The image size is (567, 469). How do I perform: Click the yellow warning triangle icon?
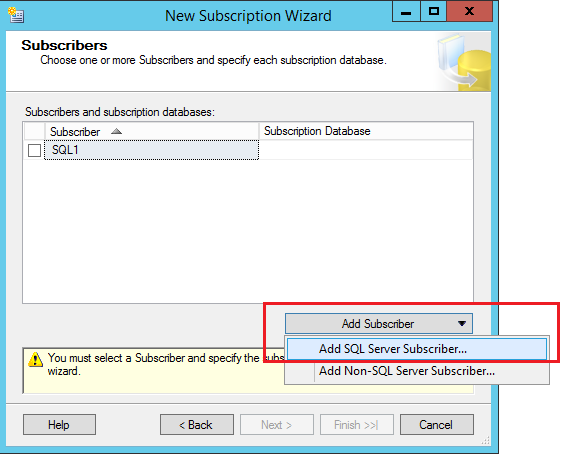[x=35, y=359]
